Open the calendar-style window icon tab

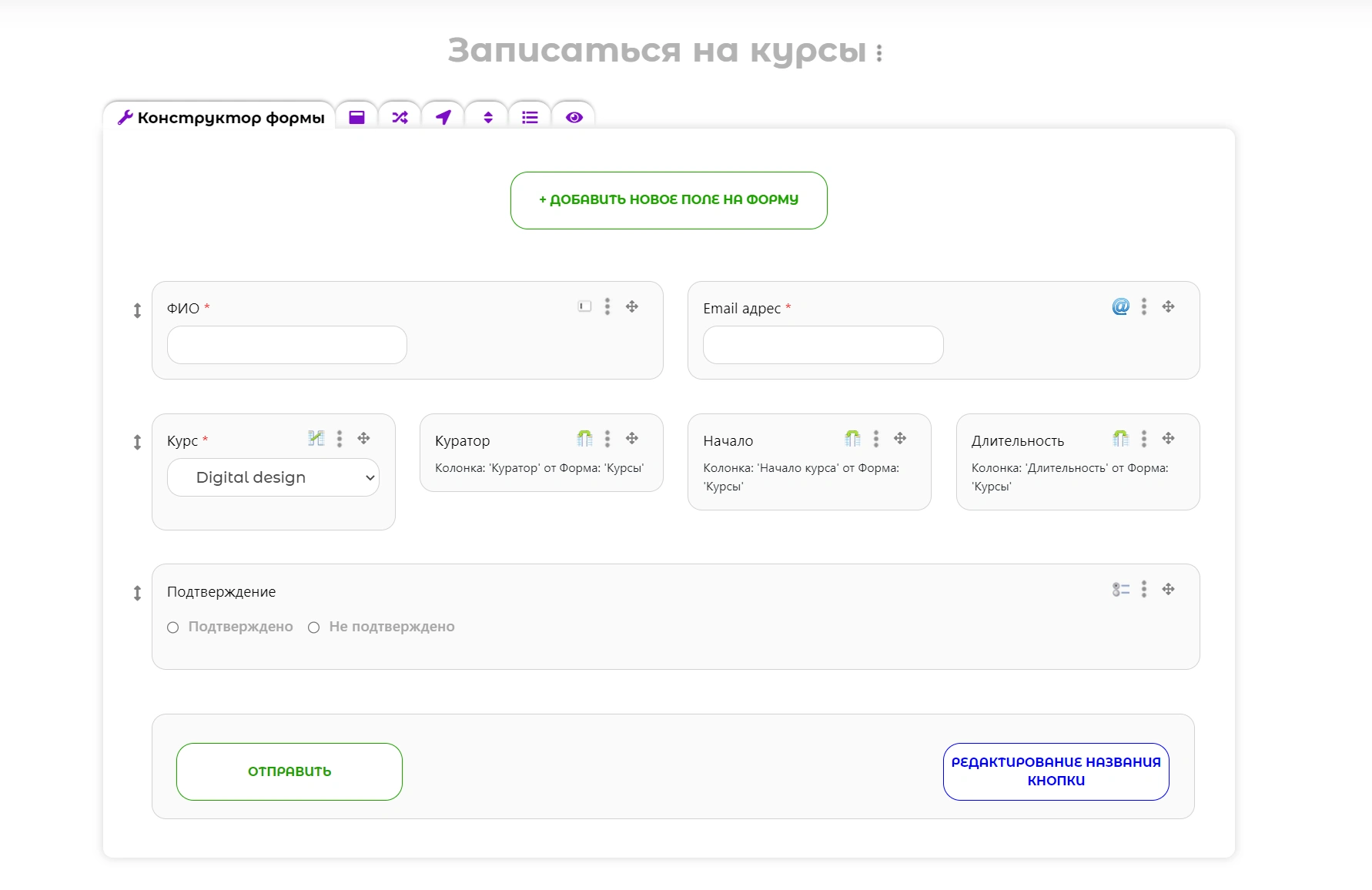pos(356,117)
